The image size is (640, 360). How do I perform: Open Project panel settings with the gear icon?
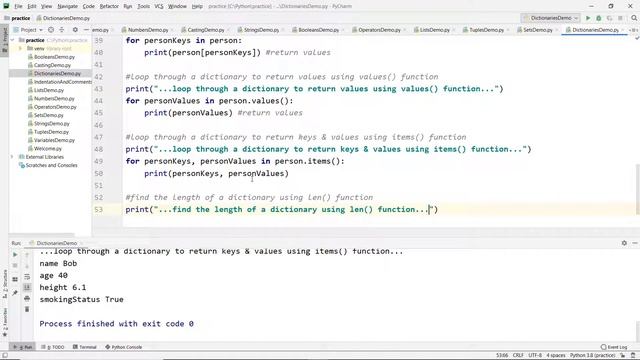[x=75, y=30]
